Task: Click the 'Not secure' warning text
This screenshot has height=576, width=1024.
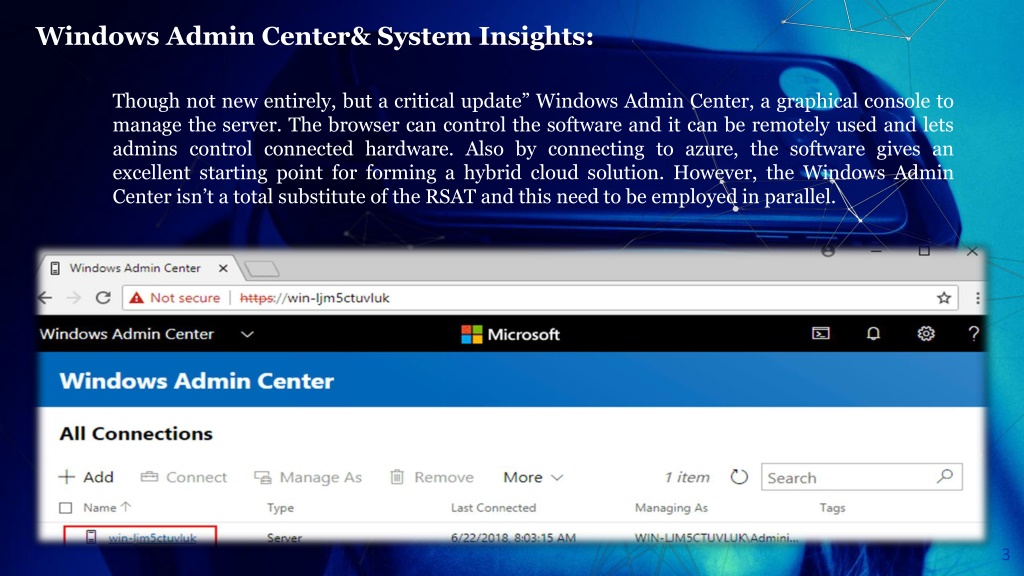Action: 185,298
